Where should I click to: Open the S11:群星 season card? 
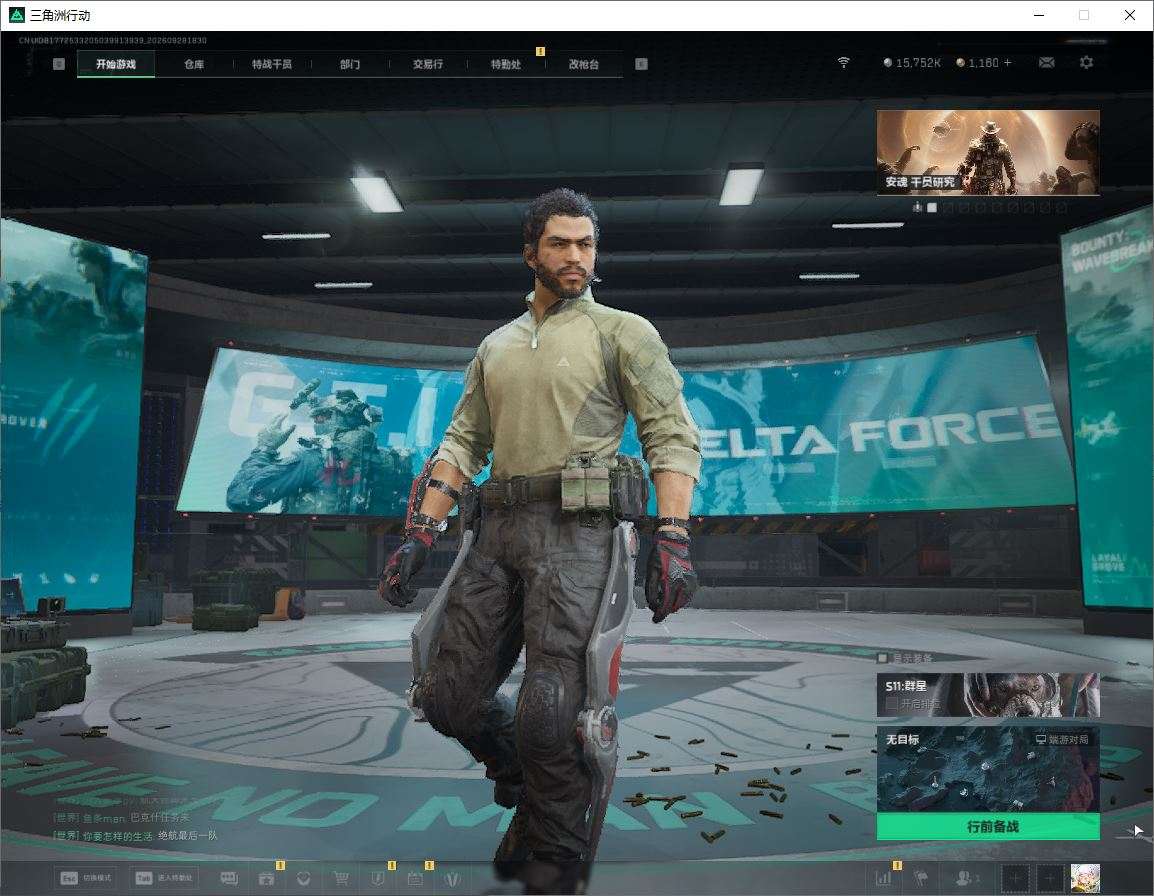[988, 694]
